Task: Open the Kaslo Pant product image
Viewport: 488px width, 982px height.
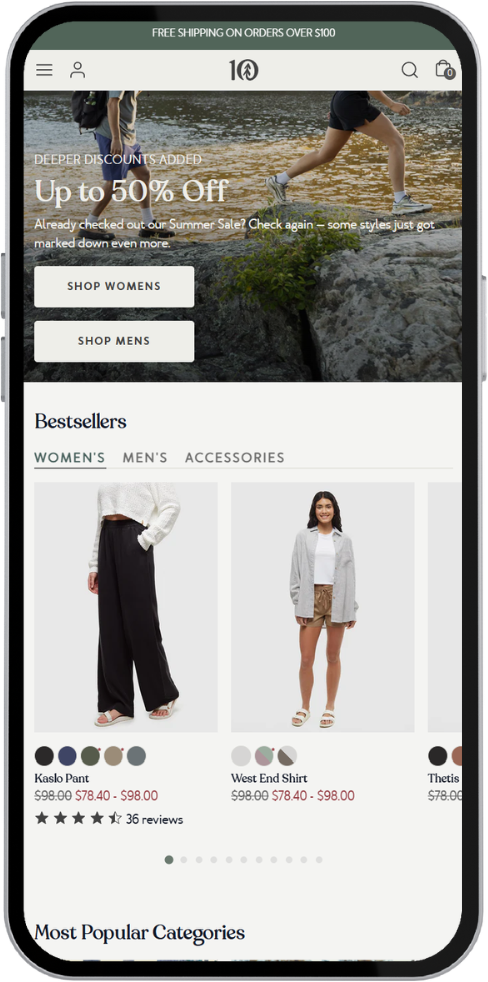Action: (x=126, y=607)
